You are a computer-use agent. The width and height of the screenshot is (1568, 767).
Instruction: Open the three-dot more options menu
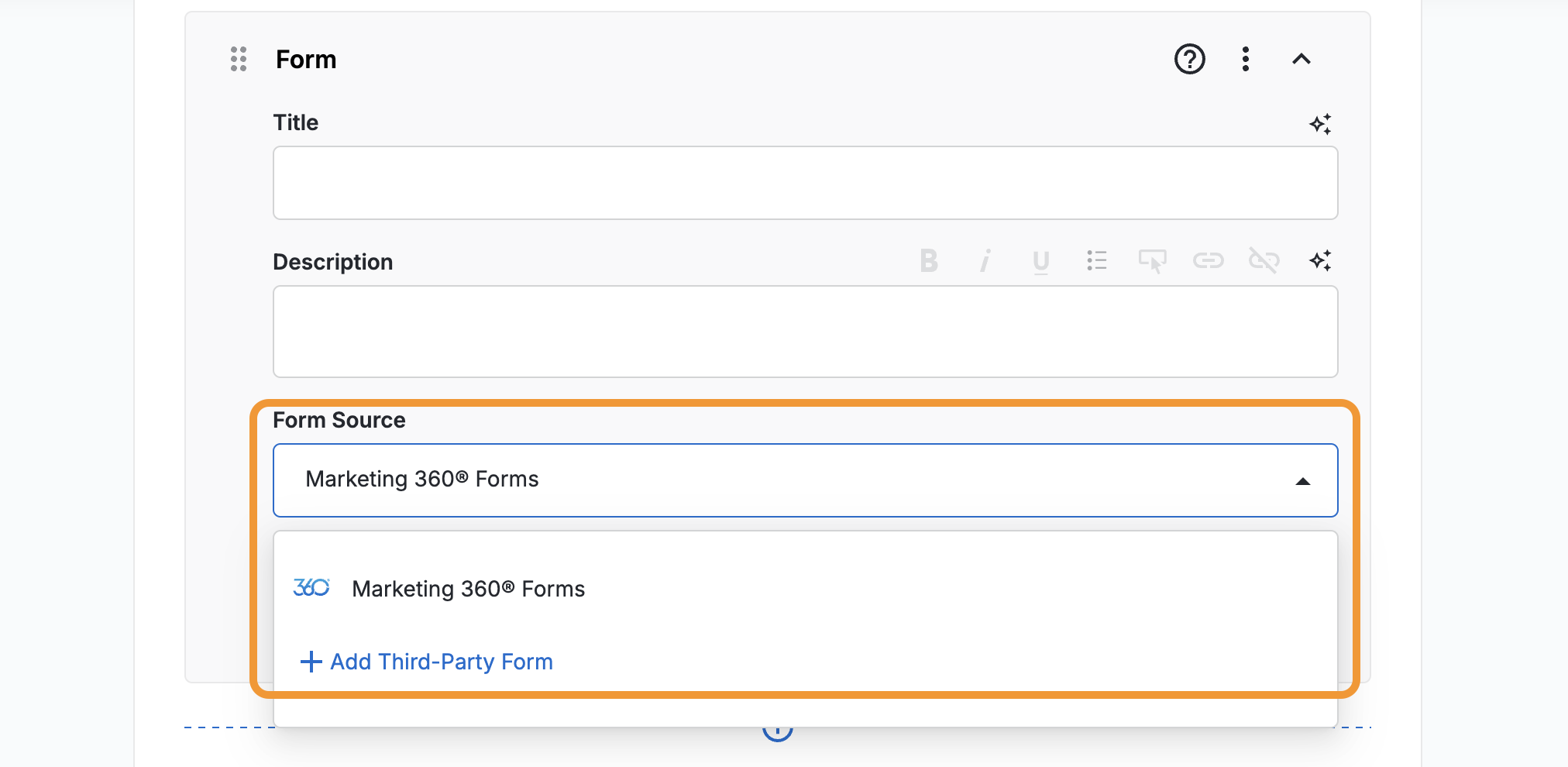[1245, 59]
